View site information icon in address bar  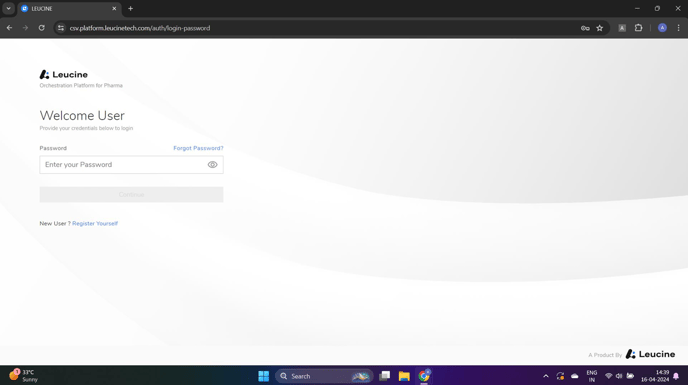coord(61,28)
